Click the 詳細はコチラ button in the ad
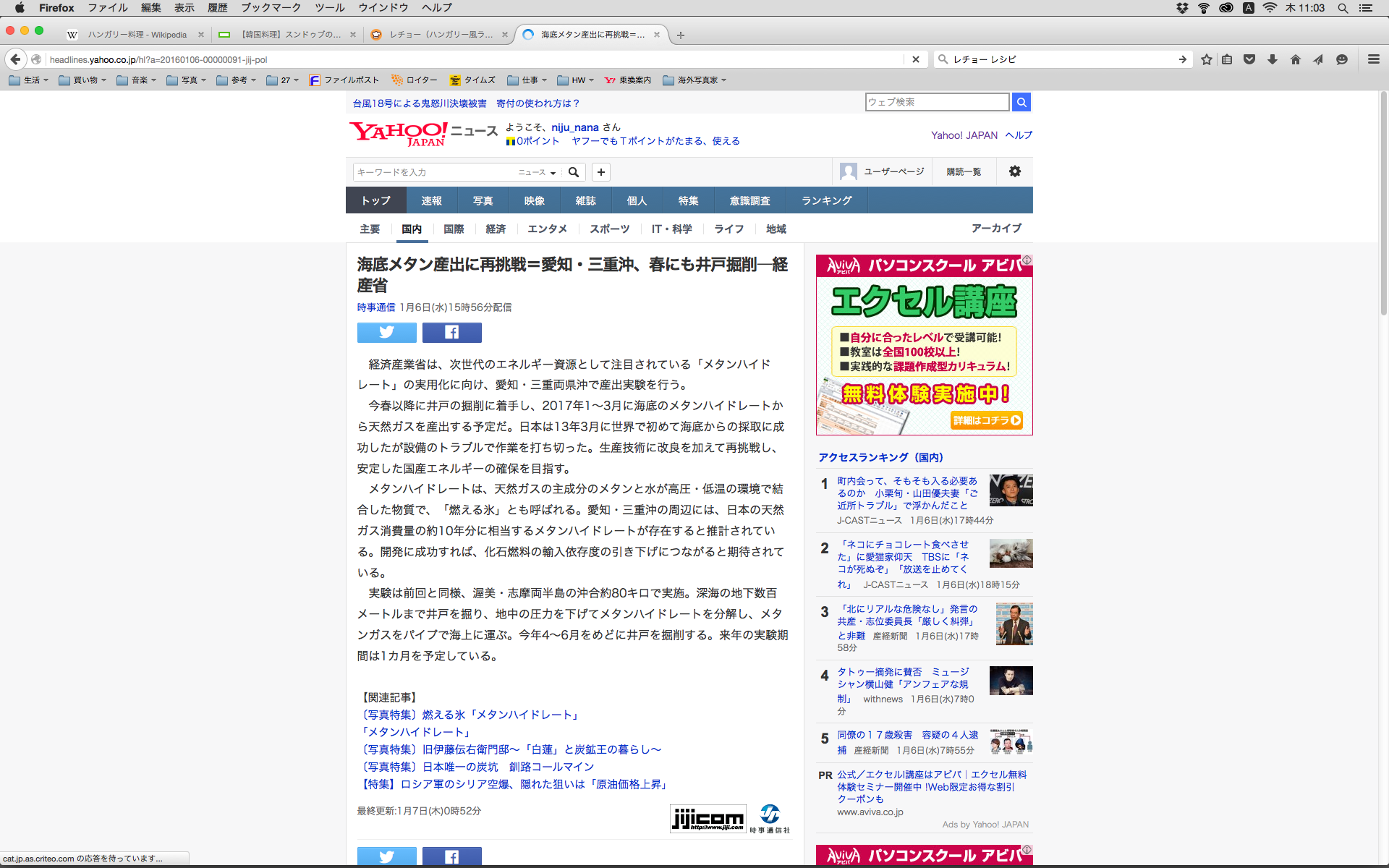The height and width of the screenshot is (868, 1389). coord(987,420)
